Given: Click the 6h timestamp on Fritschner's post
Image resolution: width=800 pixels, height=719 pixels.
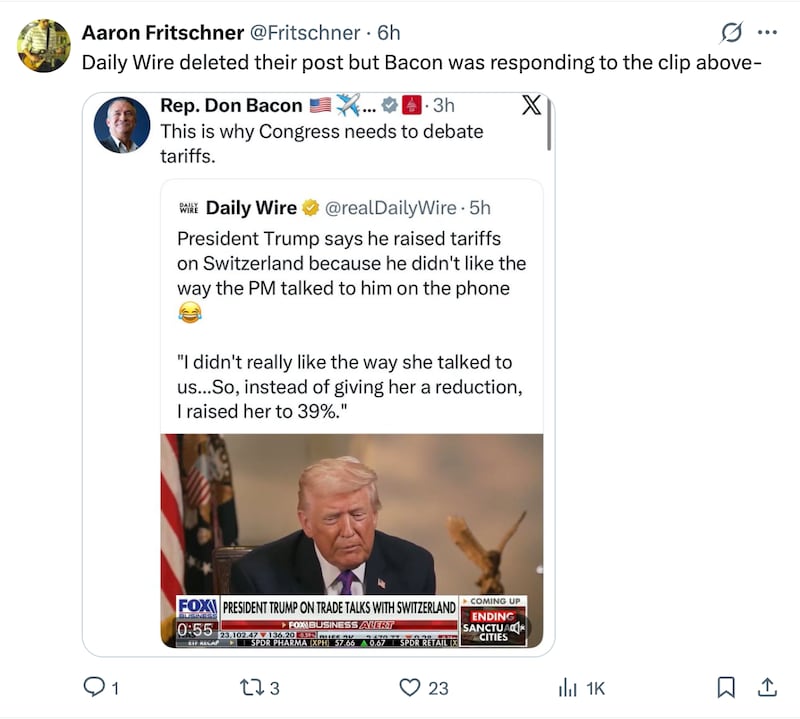Looking at the screenshot, I should point(390,32).
